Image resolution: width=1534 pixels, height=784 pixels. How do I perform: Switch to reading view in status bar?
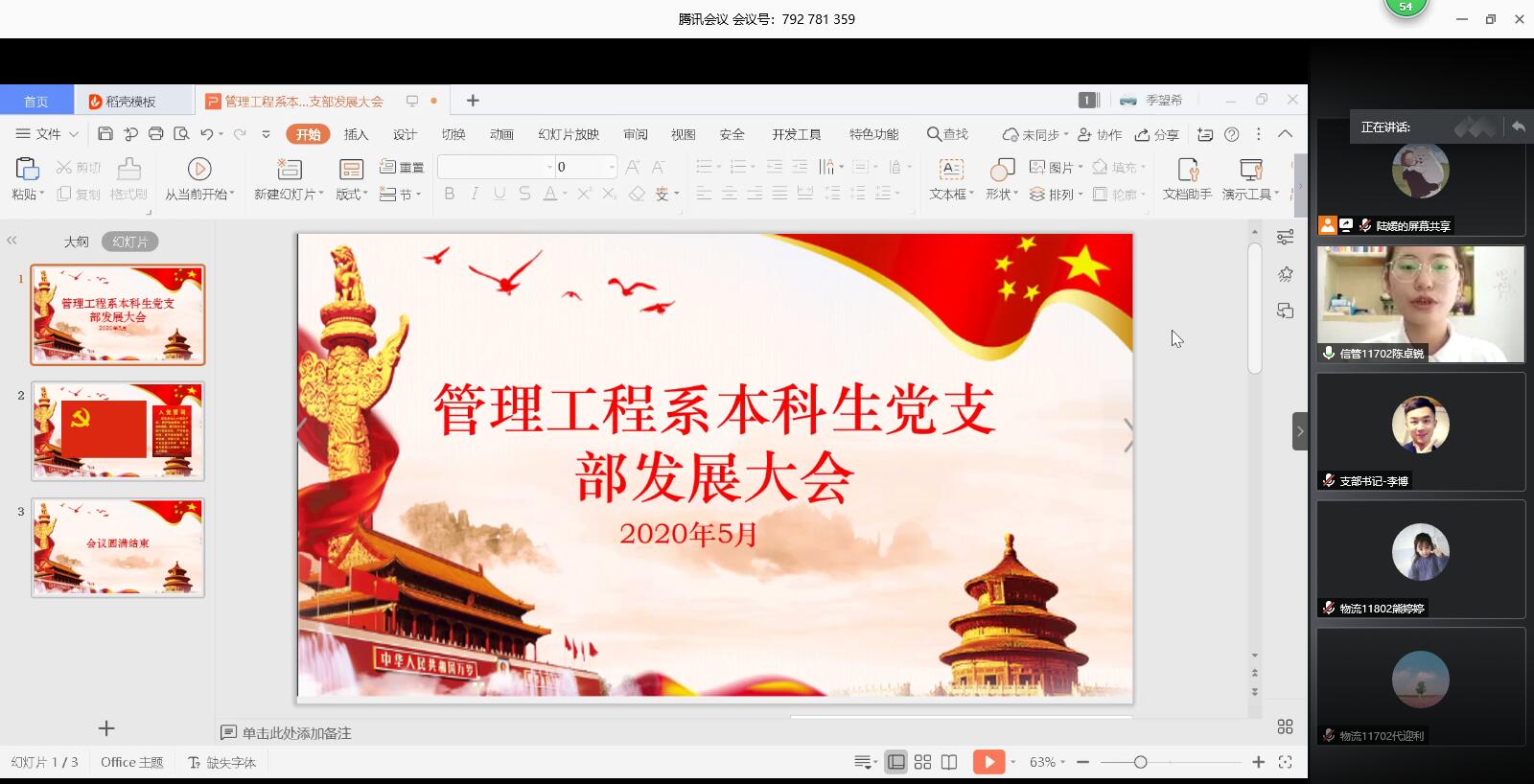[949, 762]
